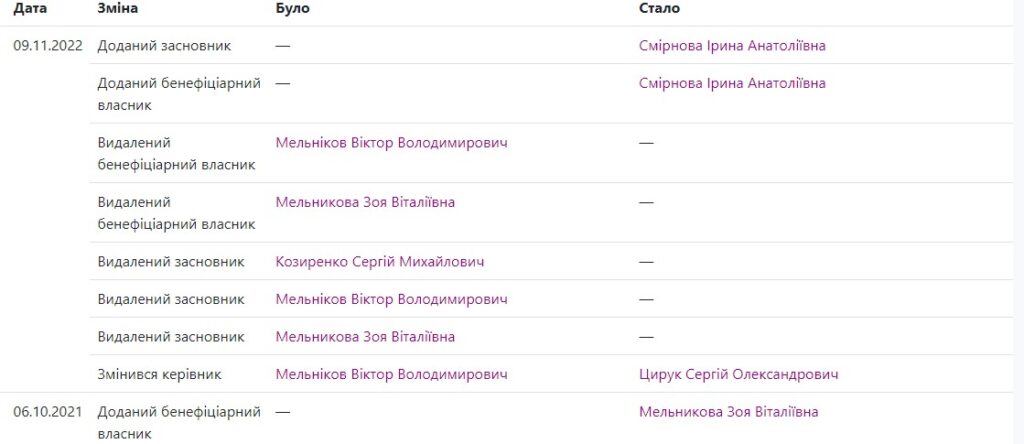Click the Дата column header
Image resolution: width=1024 pixels, height=444 pixels.
(x=30, y=8)
